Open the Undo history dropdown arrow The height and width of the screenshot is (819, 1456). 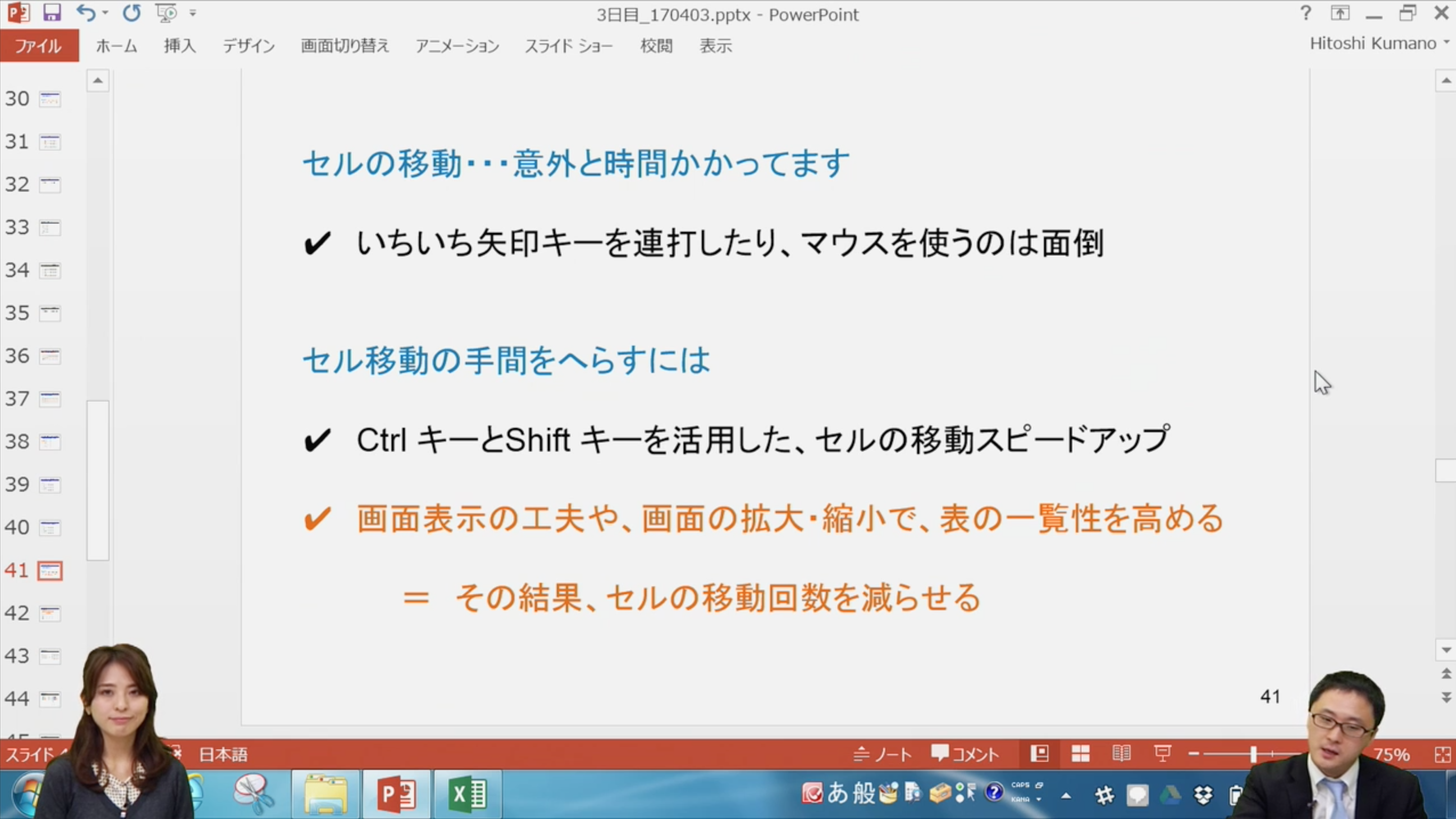pos(105,13)
